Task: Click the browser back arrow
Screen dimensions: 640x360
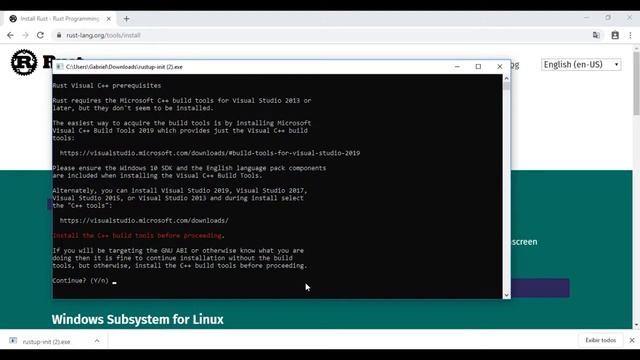Action: [x=10, y=36]
